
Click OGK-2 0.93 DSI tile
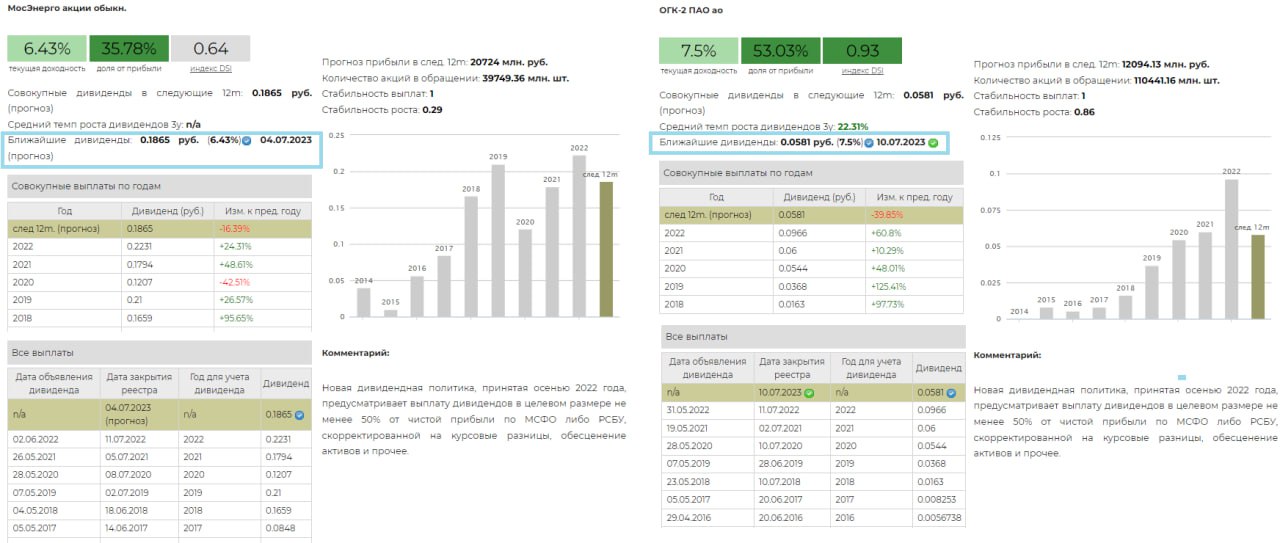coord(862,51)
